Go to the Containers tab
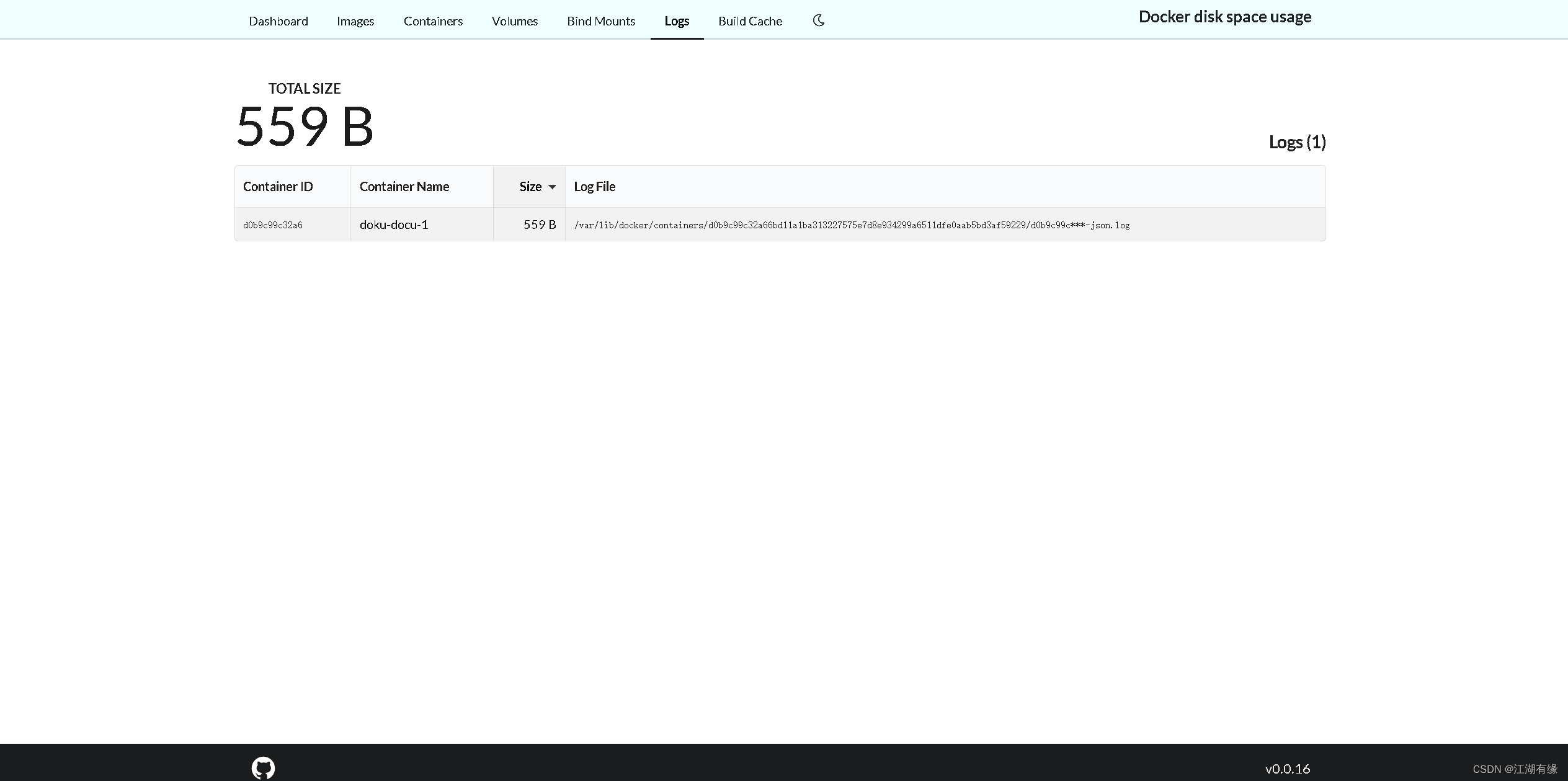The width and height of the screenshot is (1568, 781). [433, 21]
